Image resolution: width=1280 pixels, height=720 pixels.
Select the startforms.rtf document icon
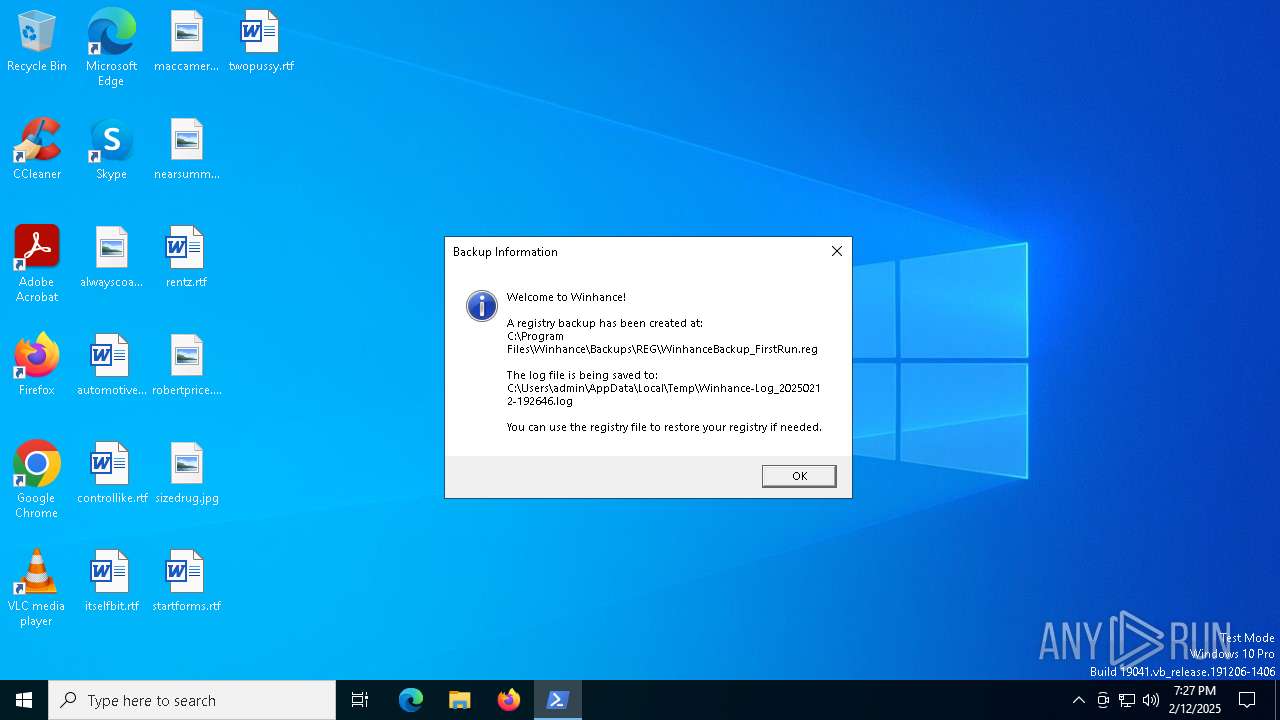pos(186,581)
